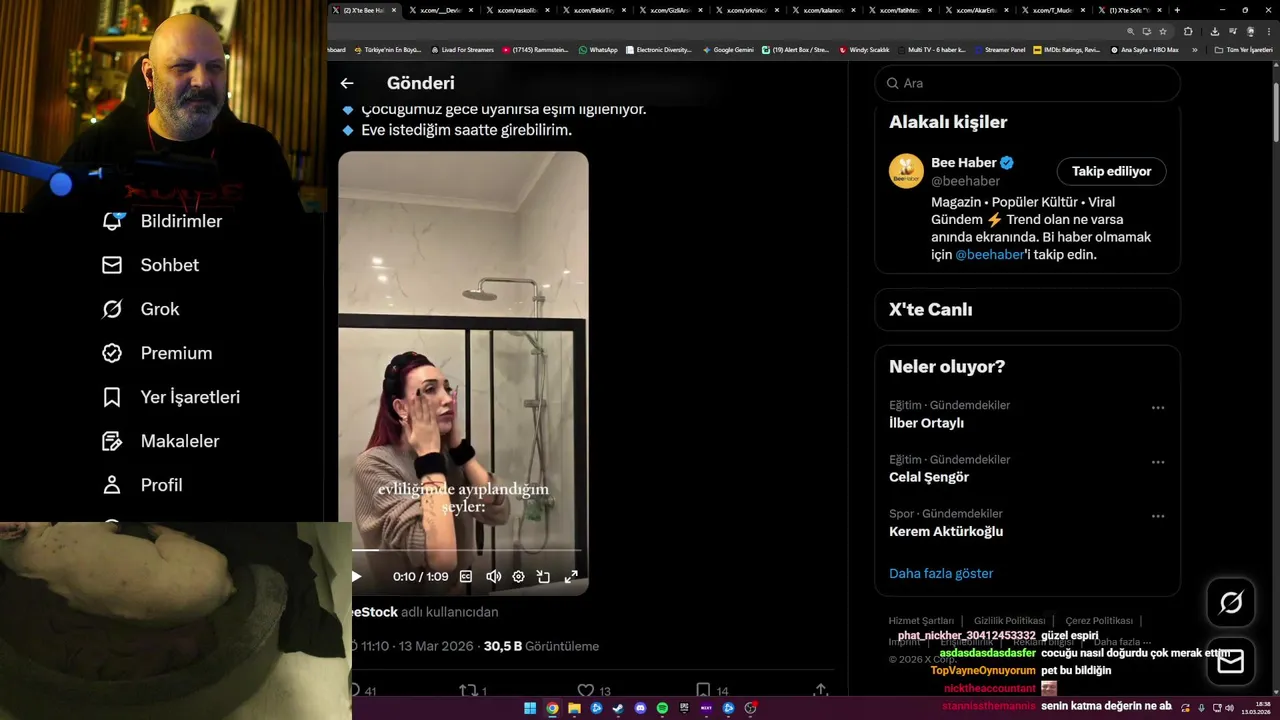Screen dimensions: 1280x720
Task: Open the Google Gemini bookmark
Action: (x=729, y=49)
